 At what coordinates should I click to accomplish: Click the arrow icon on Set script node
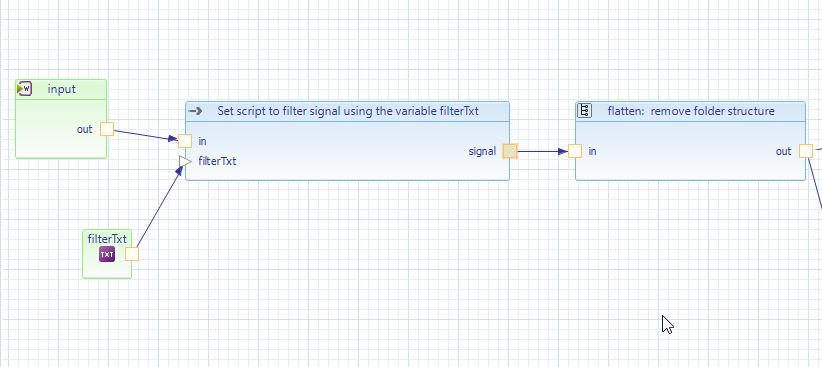196,111
